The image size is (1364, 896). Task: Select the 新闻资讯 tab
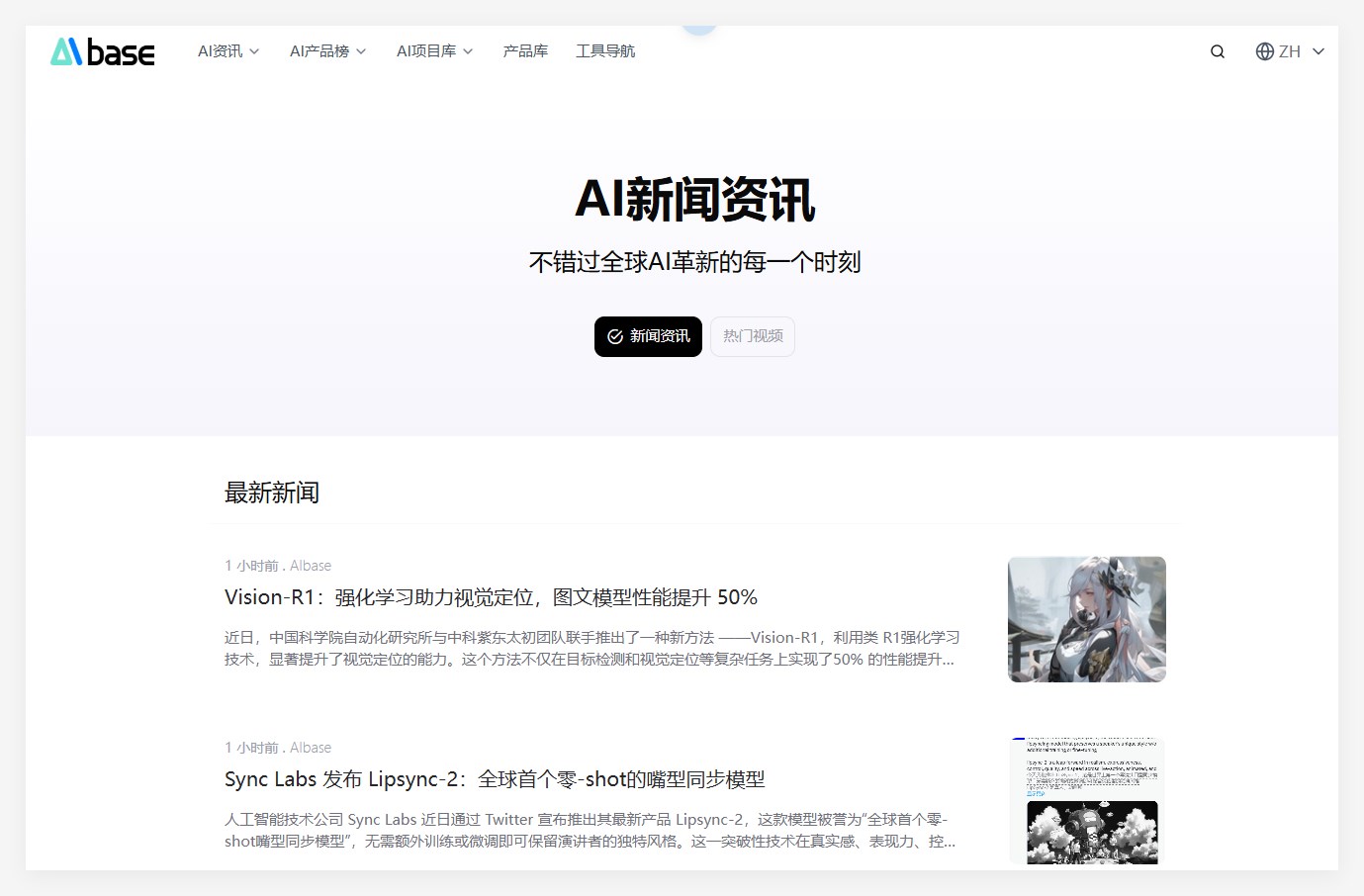click(x=648, y=336)
